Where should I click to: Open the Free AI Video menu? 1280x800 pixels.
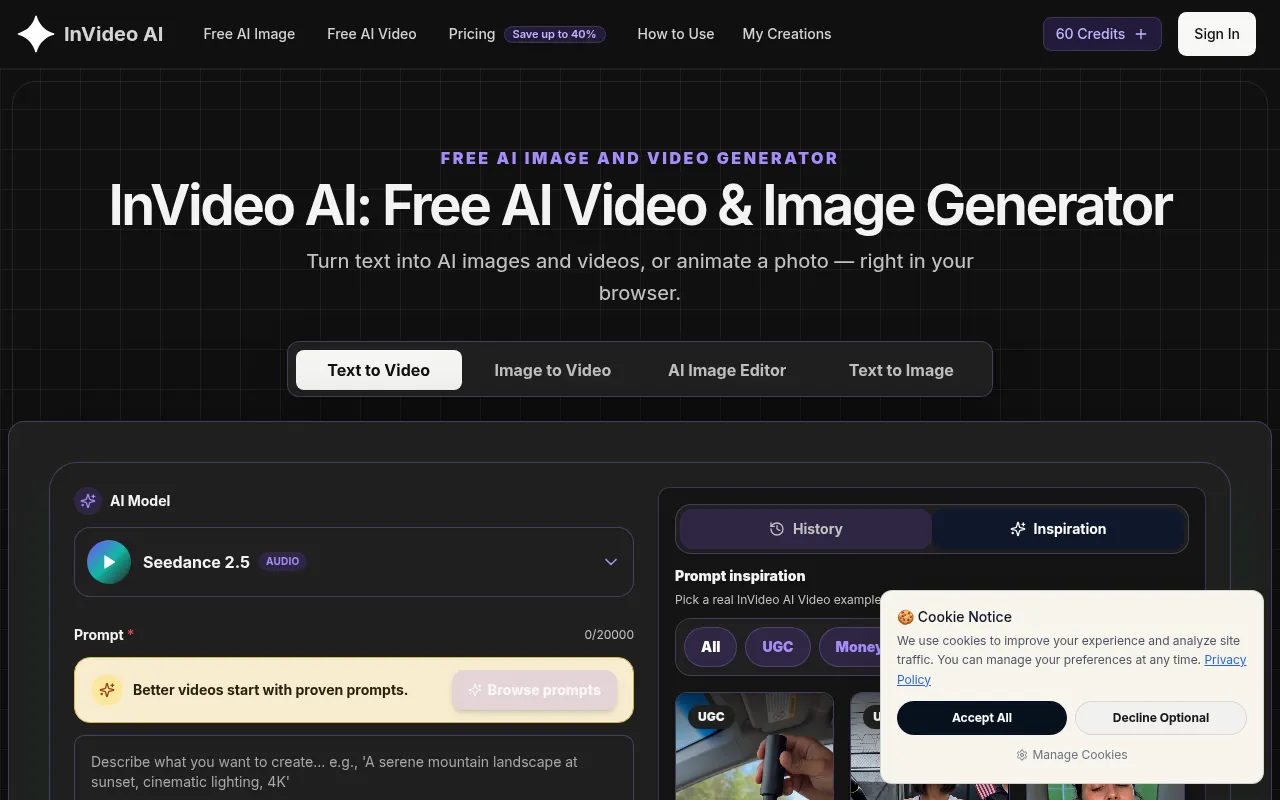(372, 34)
